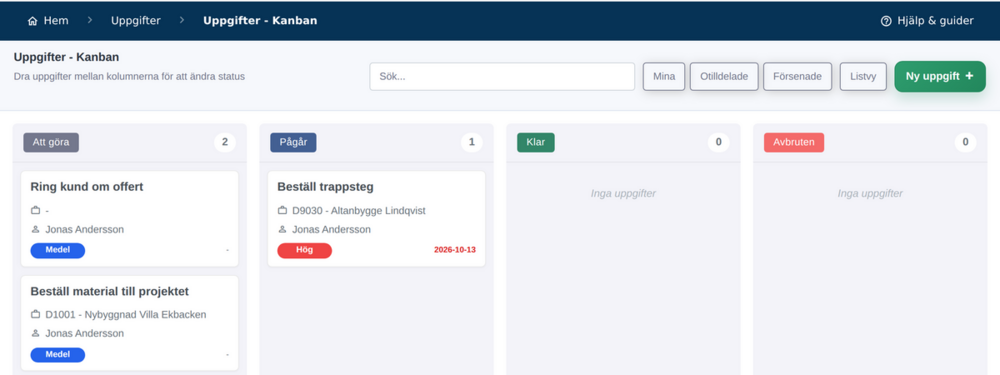Screen dimensions: 1000x375
Task: Click project D9030 - Altanbygge Lindqvist
Action: [358, 210]
